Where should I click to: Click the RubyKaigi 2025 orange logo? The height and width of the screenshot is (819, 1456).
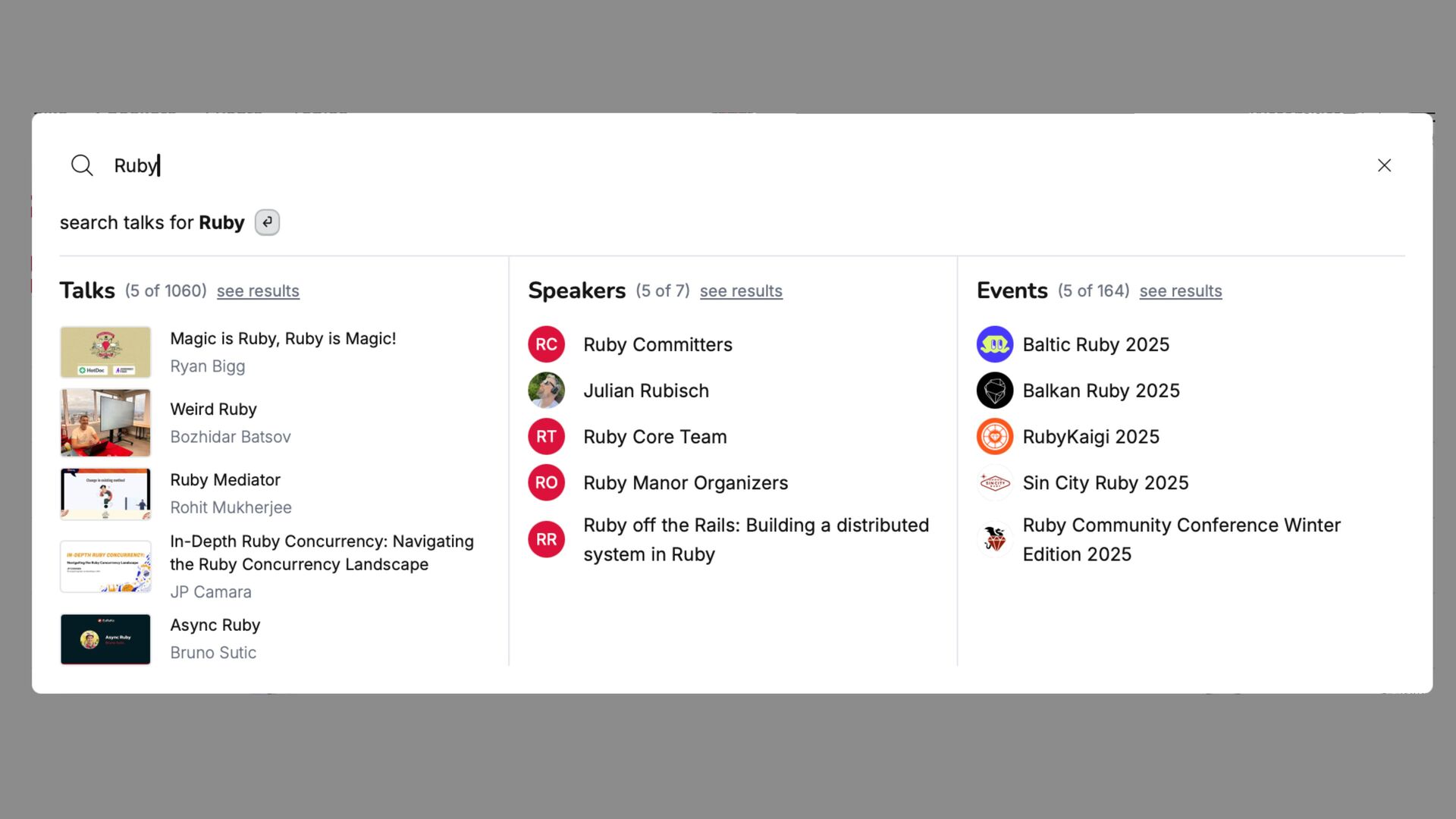click(x=994, y=437)
